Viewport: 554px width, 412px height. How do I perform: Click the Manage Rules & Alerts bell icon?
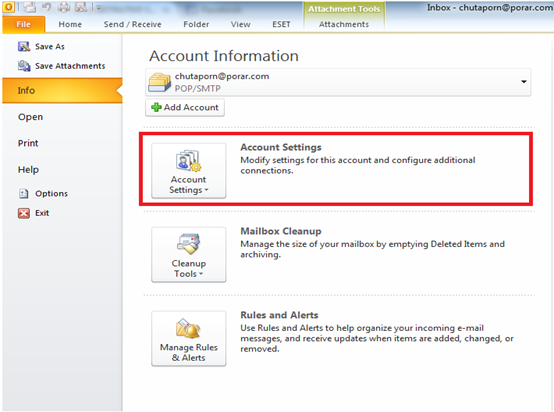[188, 328]
